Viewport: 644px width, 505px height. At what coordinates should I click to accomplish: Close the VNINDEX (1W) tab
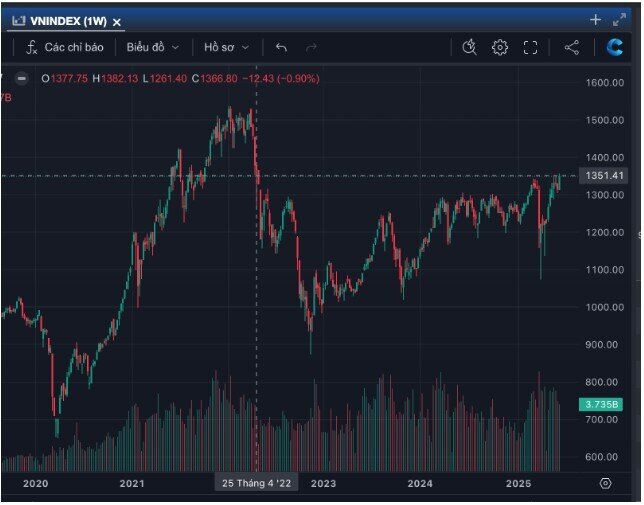click(117, 22)
